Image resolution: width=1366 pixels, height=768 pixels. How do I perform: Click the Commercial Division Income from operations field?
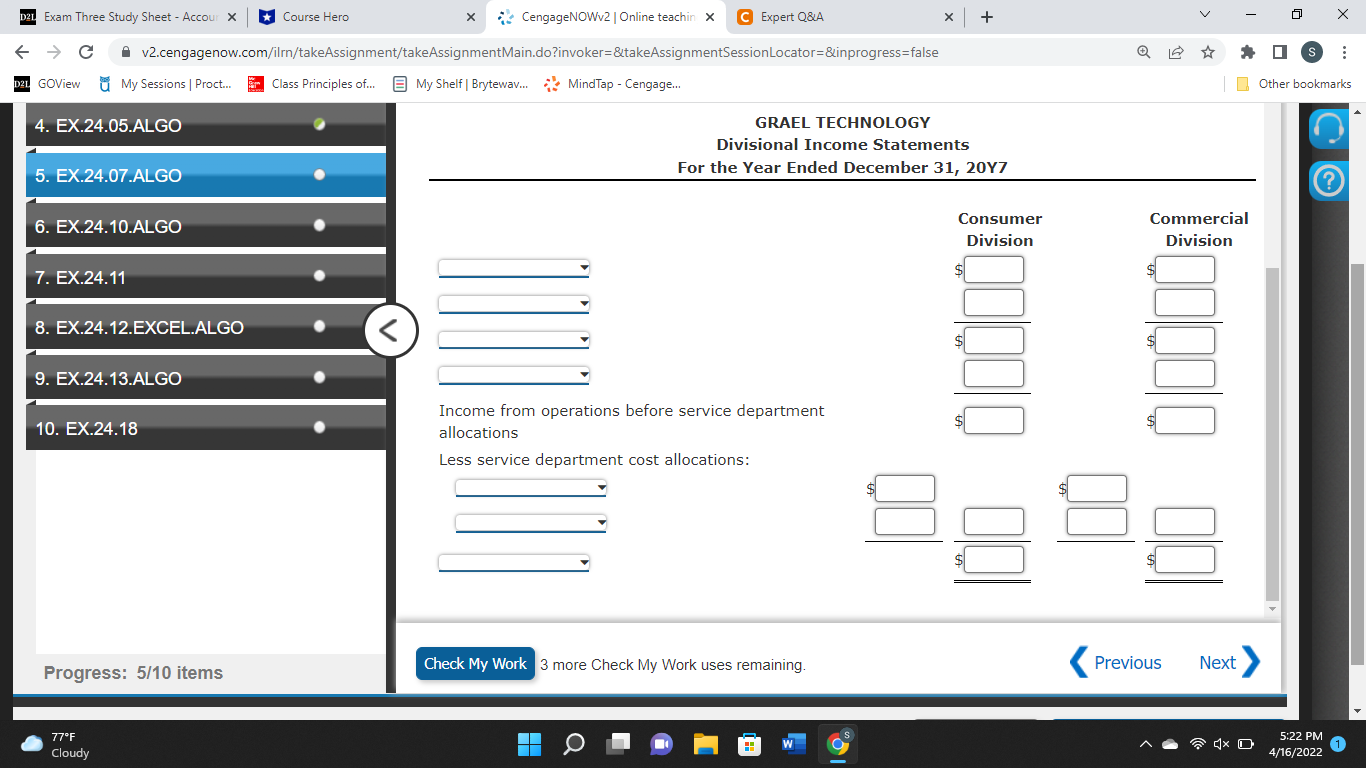tap(1185, 421)
